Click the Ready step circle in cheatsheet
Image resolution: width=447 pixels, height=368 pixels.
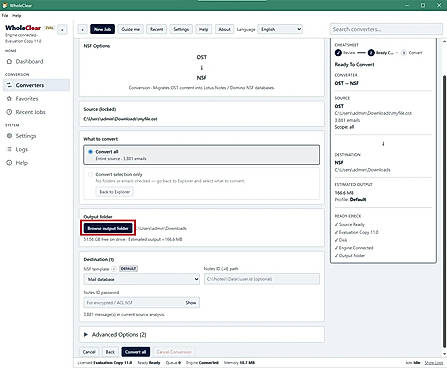coord(371,53)
